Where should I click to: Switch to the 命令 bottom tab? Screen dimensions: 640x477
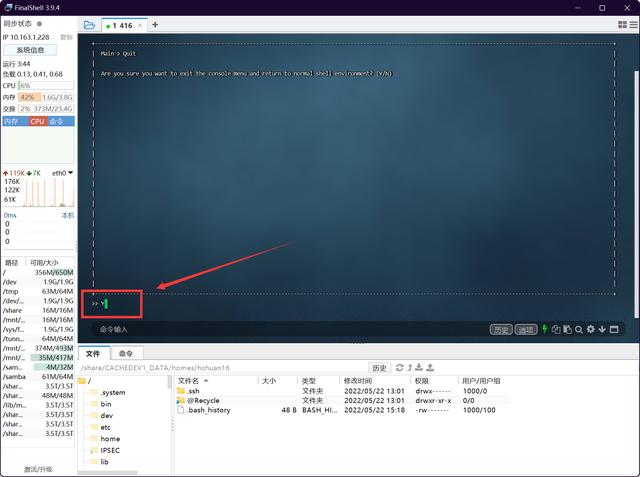coord(126,353)
